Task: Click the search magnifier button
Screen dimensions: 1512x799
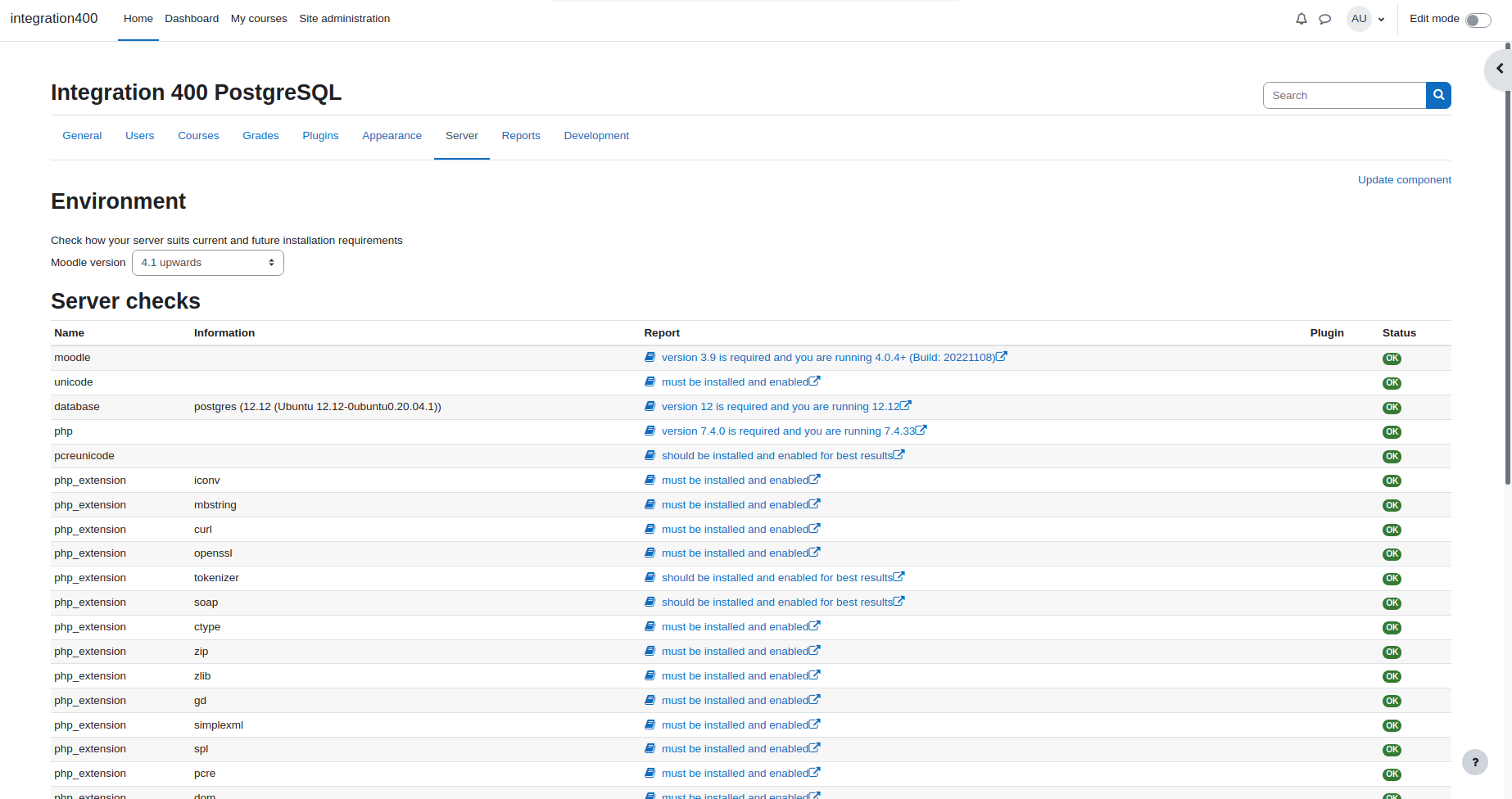Action: (x=1438, y=96)
